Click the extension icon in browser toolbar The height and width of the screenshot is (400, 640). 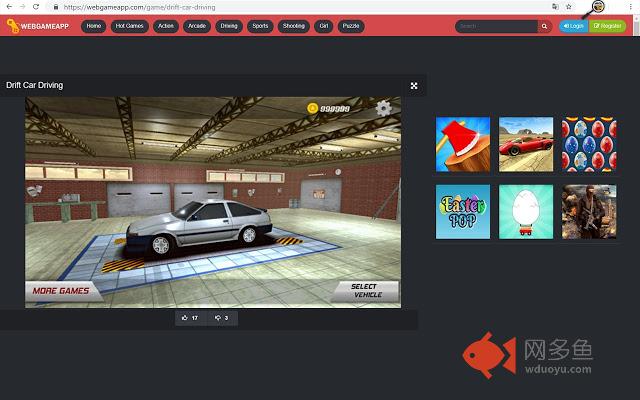click(x=598, y=6)
